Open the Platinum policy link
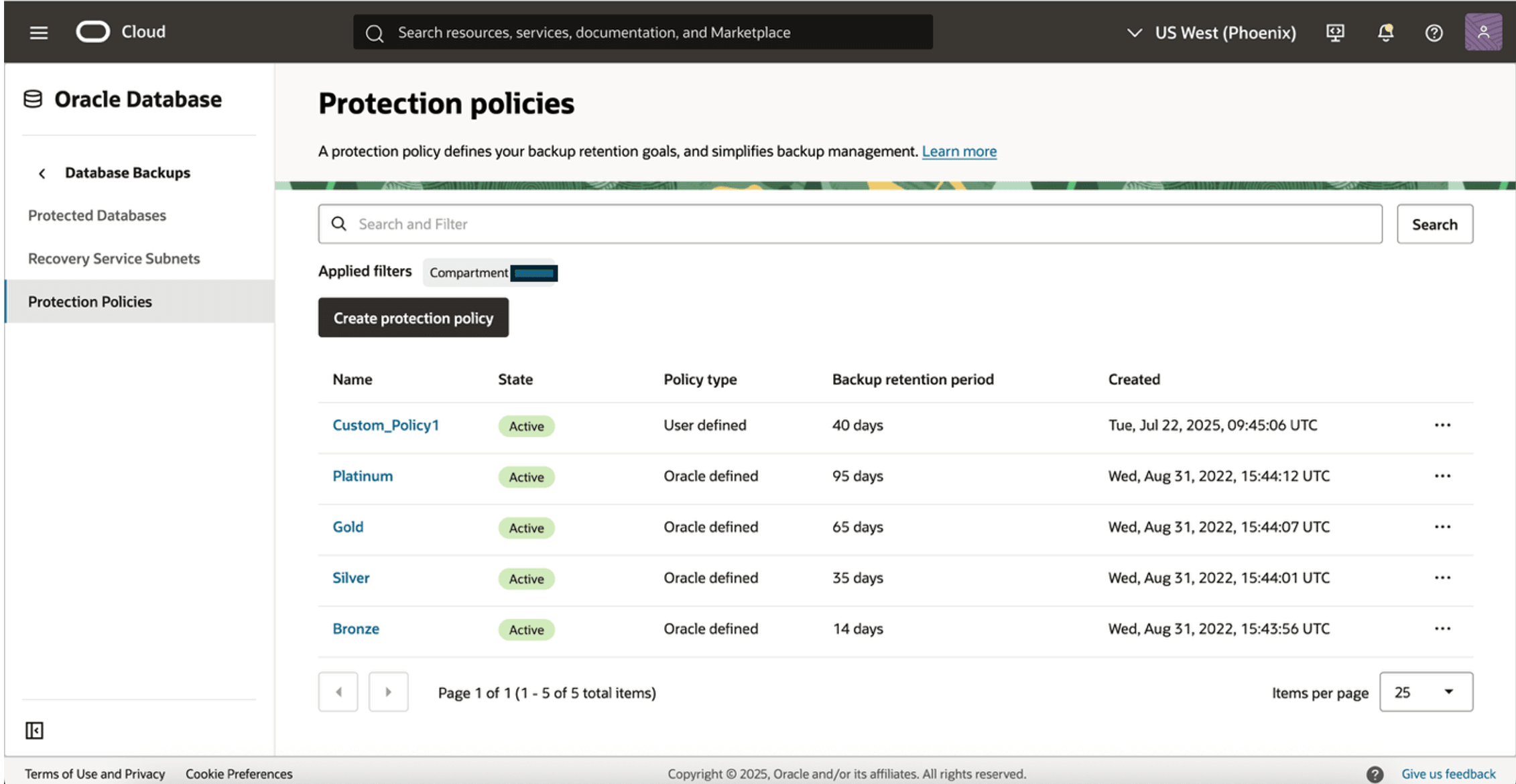 click(363, 476)
